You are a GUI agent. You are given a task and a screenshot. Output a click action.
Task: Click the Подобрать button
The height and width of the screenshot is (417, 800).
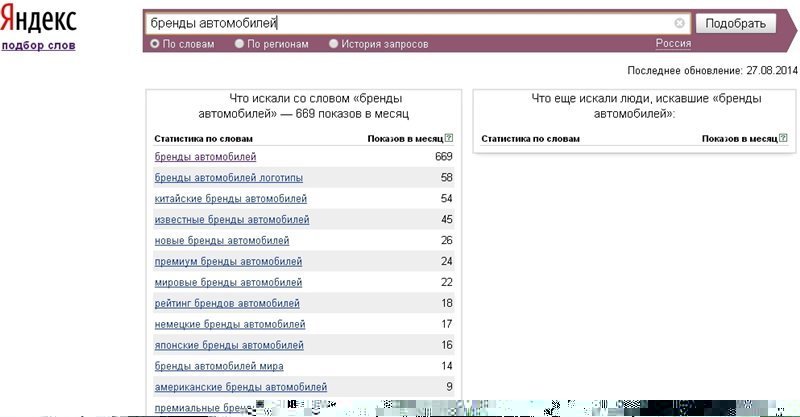coord(736,23)
